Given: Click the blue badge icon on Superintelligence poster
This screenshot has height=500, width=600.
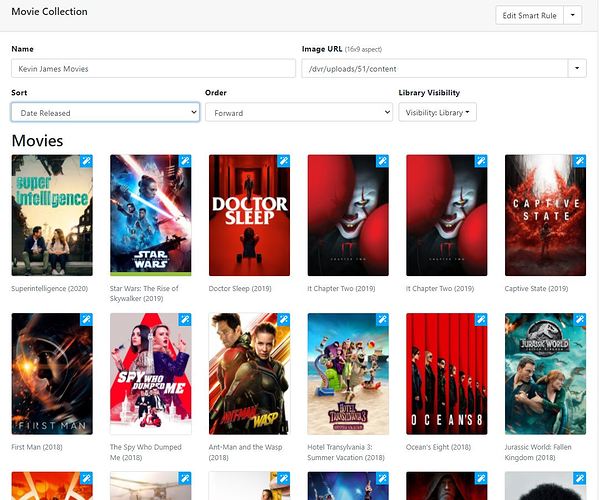Looking at the screenshot, I should point(87,160).
